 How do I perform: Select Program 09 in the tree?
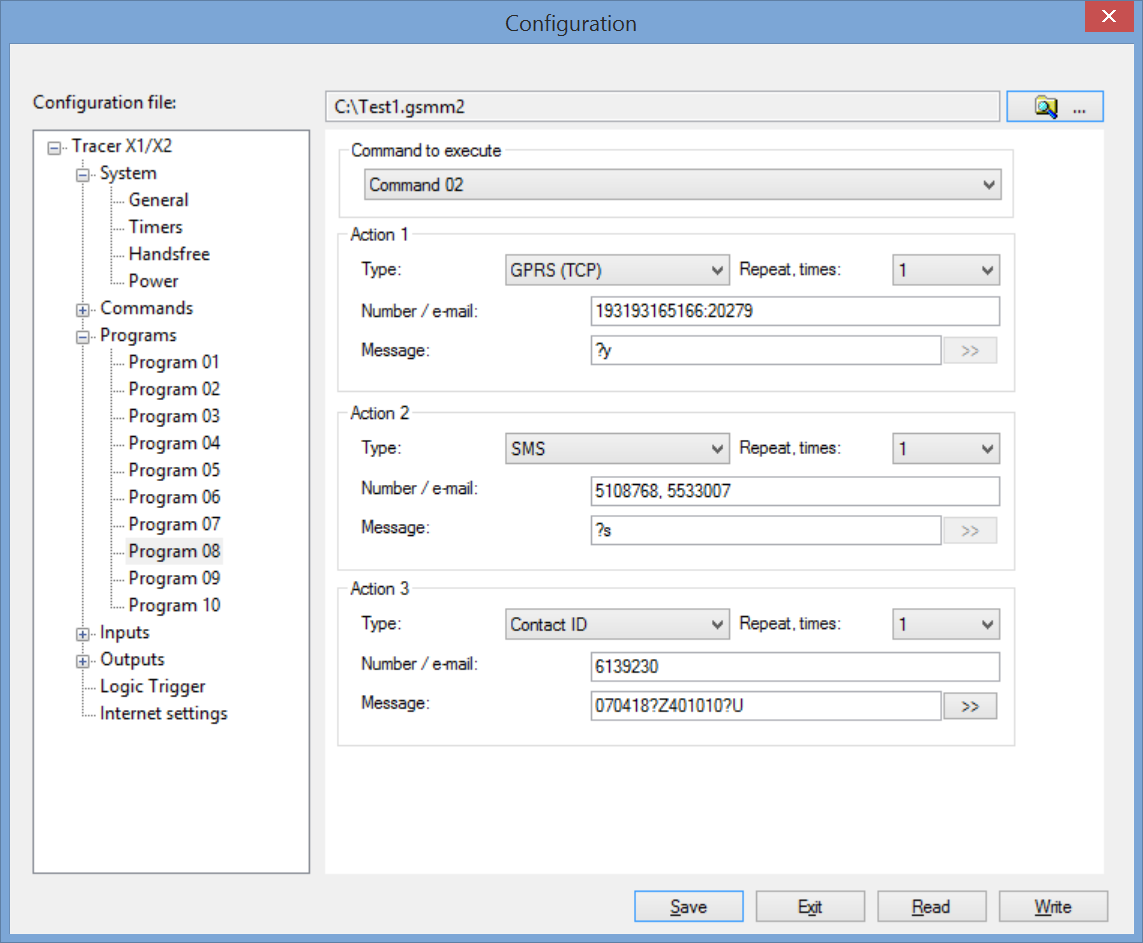[x=173, y=578]
